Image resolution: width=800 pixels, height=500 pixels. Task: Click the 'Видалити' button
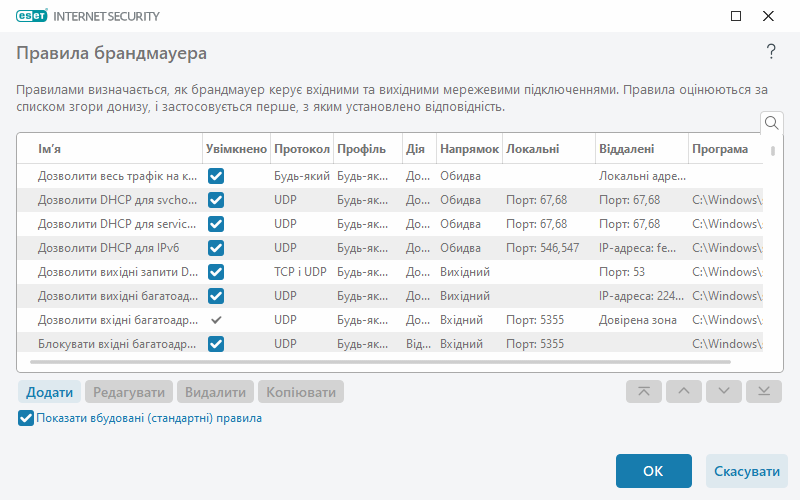point(215,392)
